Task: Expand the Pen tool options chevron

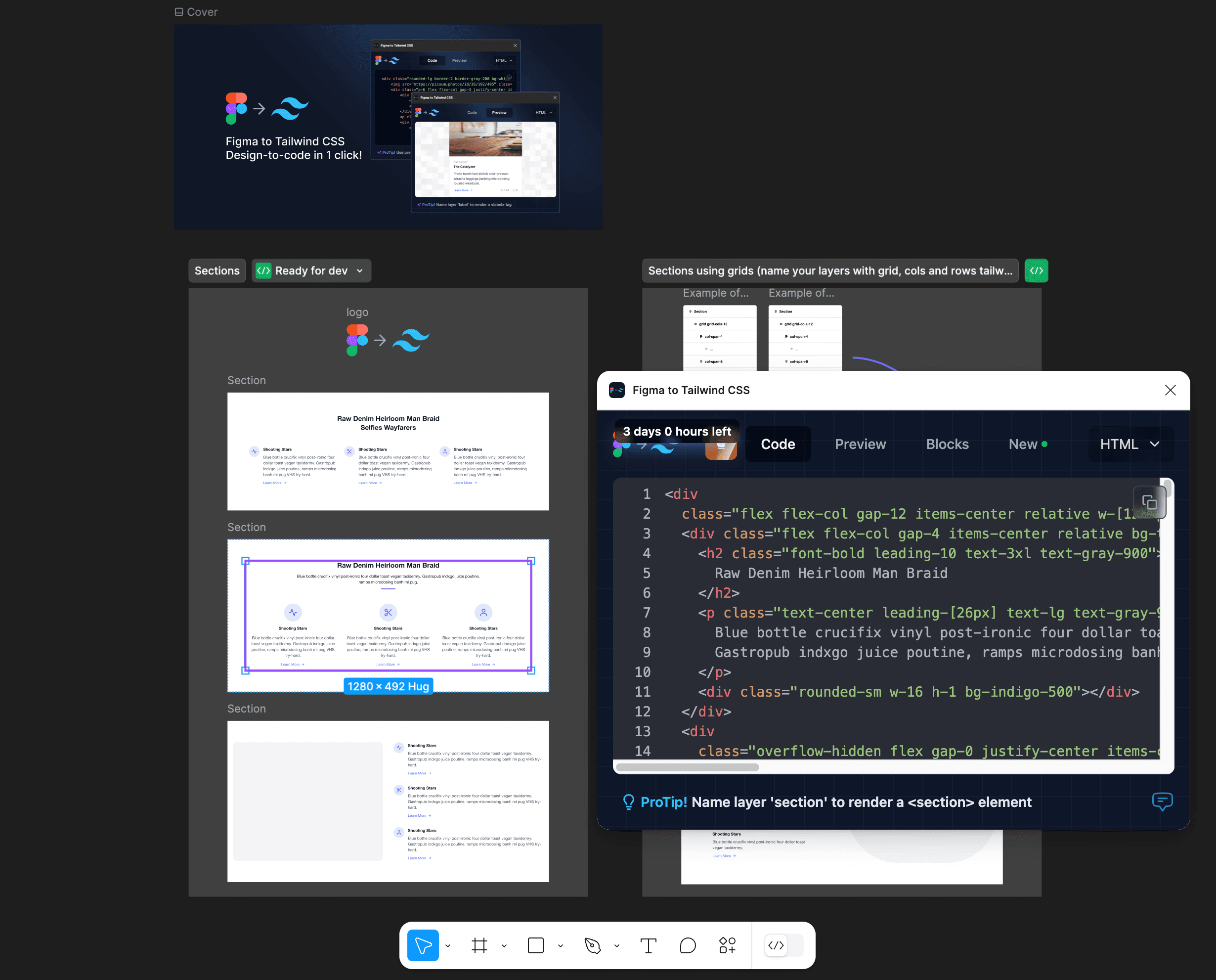Action: pyautogui.click(x=617, y=945)
